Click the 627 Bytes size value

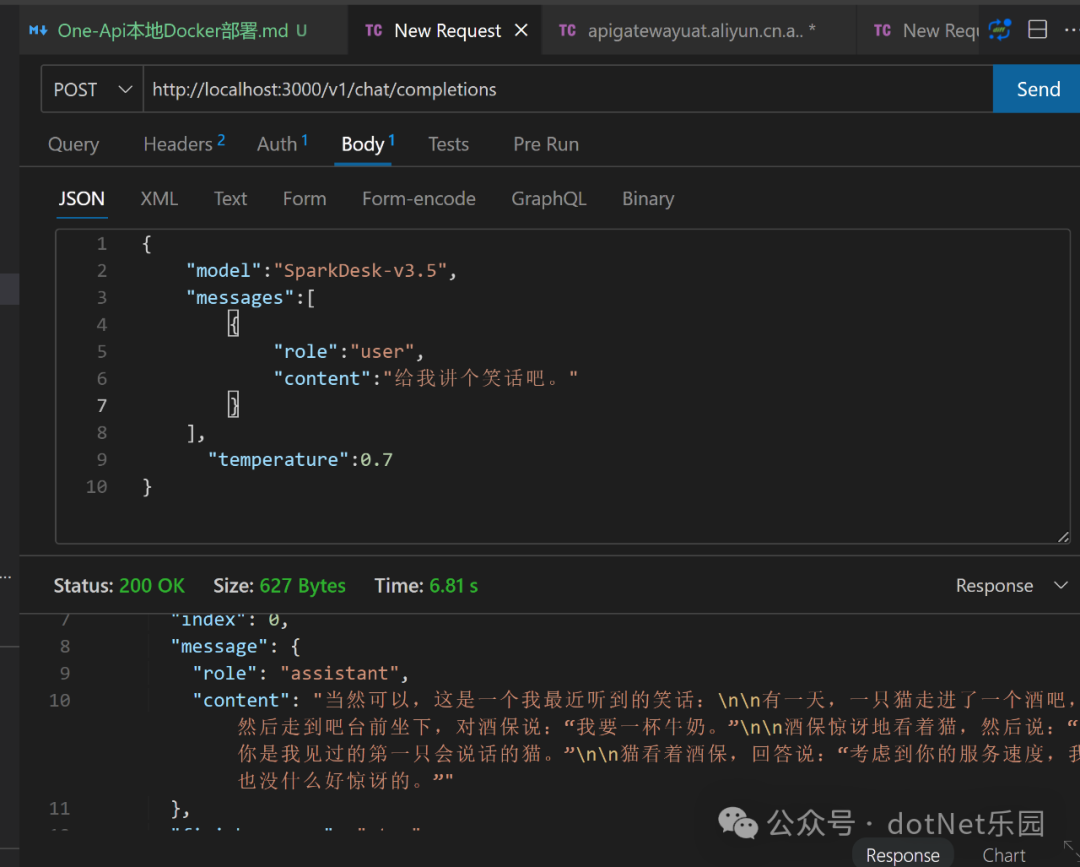(302, 586)
